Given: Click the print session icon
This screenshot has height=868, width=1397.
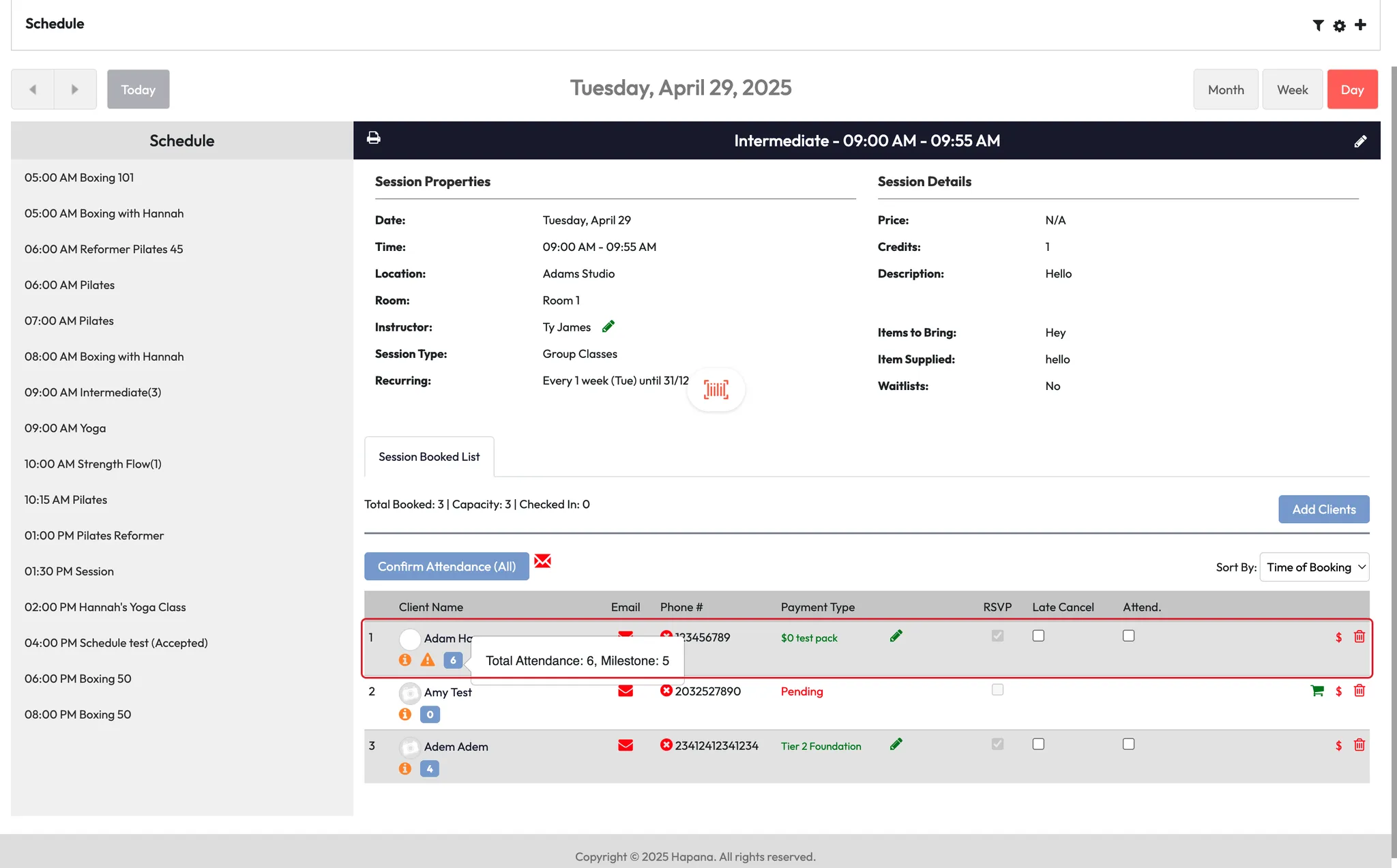Looking at the screenshot, I should coord(373,138).
